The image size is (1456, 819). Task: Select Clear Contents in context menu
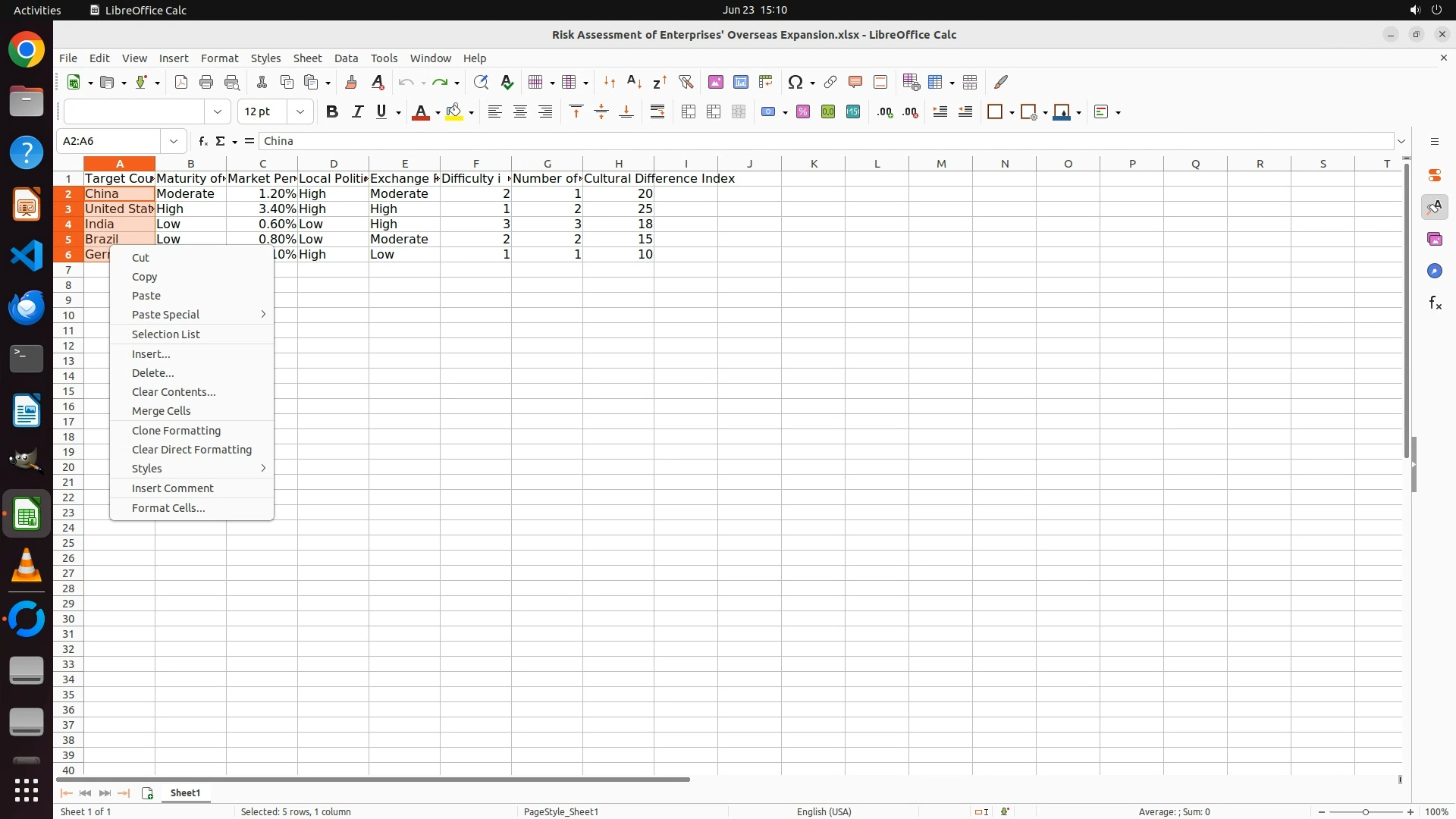174,392
